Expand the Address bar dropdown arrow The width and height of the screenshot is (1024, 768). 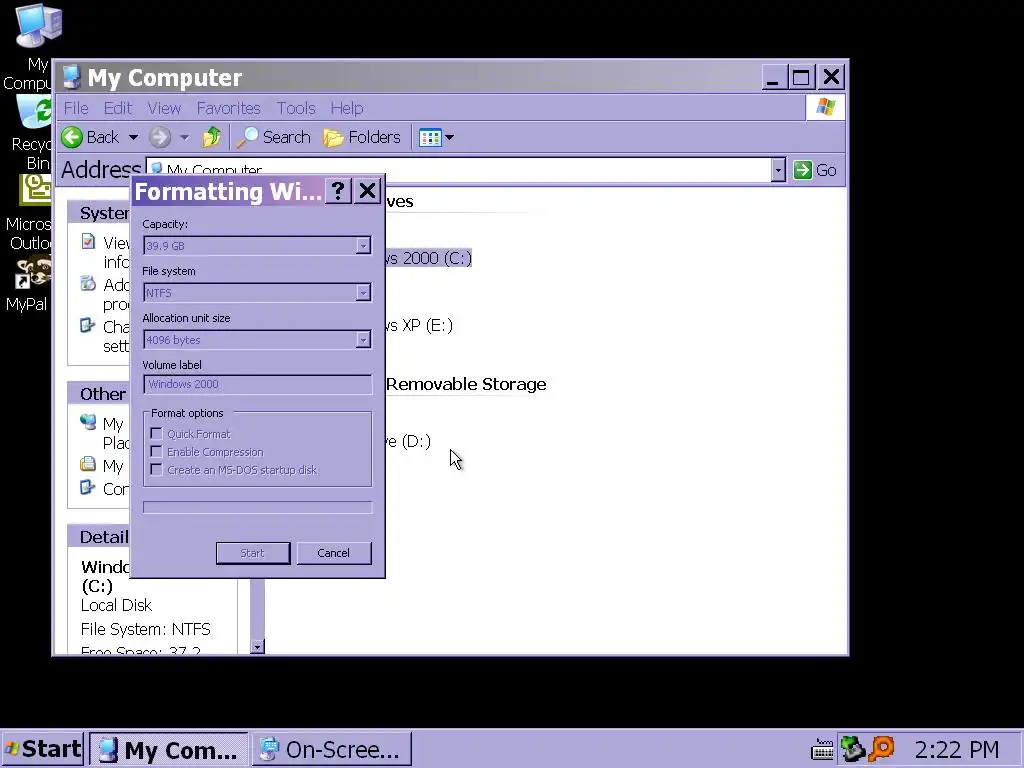tap(778, 170)
